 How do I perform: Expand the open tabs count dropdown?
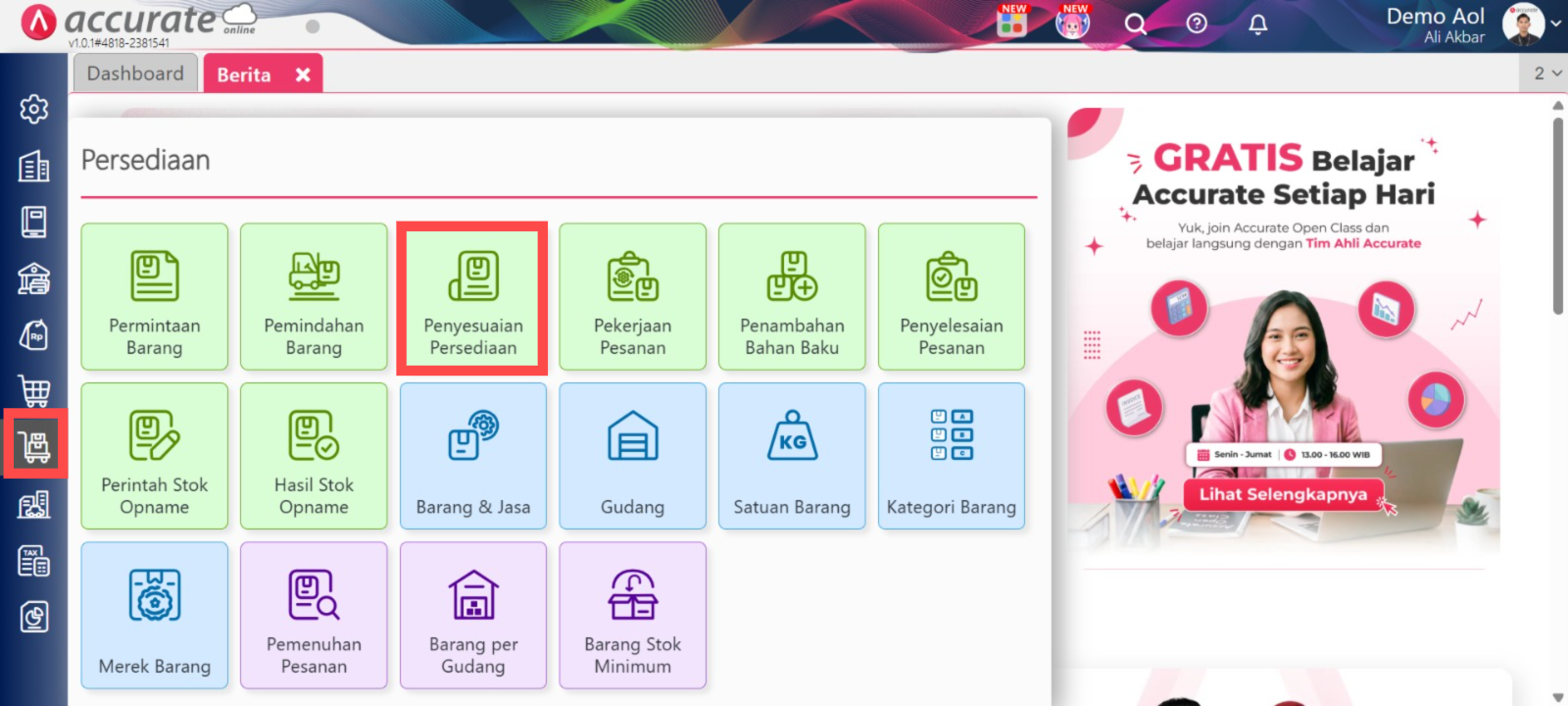1547,74
